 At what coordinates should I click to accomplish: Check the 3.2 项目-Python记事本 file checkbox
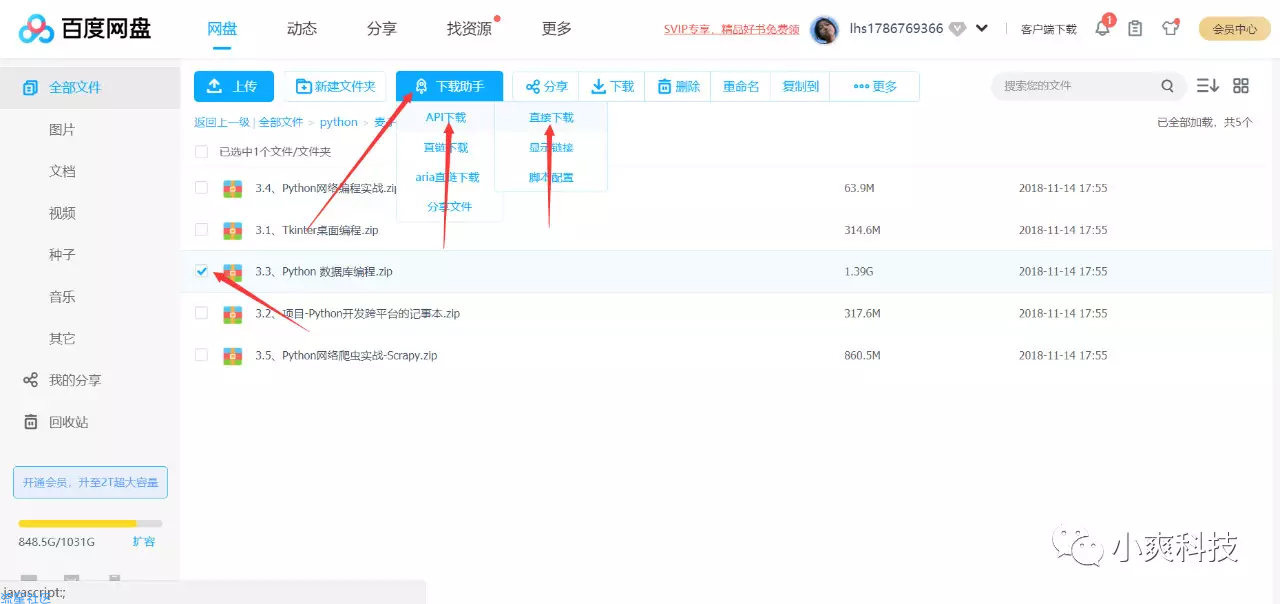[201, 314]
